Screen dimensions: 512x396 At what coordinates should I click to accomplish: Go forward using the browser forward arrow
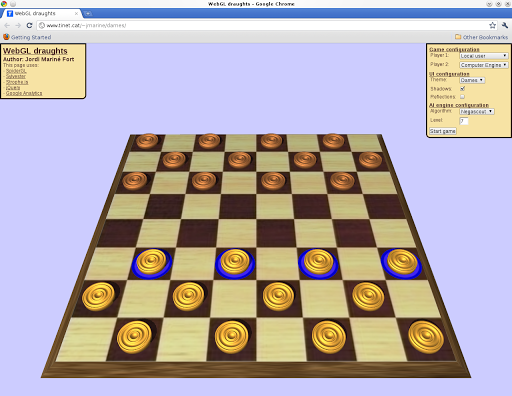point(18,25)
